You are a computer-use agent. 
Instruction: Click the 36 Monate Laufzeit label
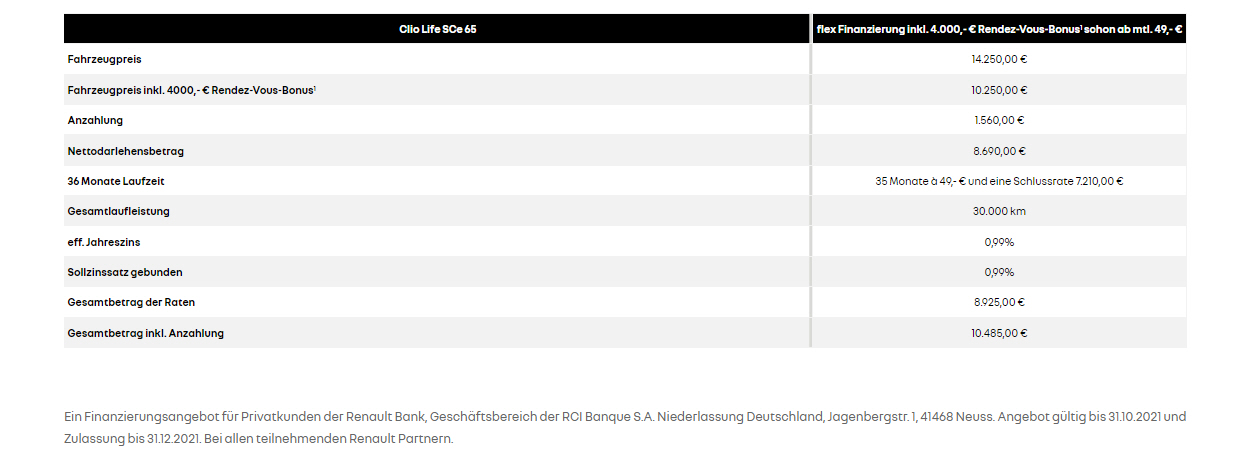114,181
